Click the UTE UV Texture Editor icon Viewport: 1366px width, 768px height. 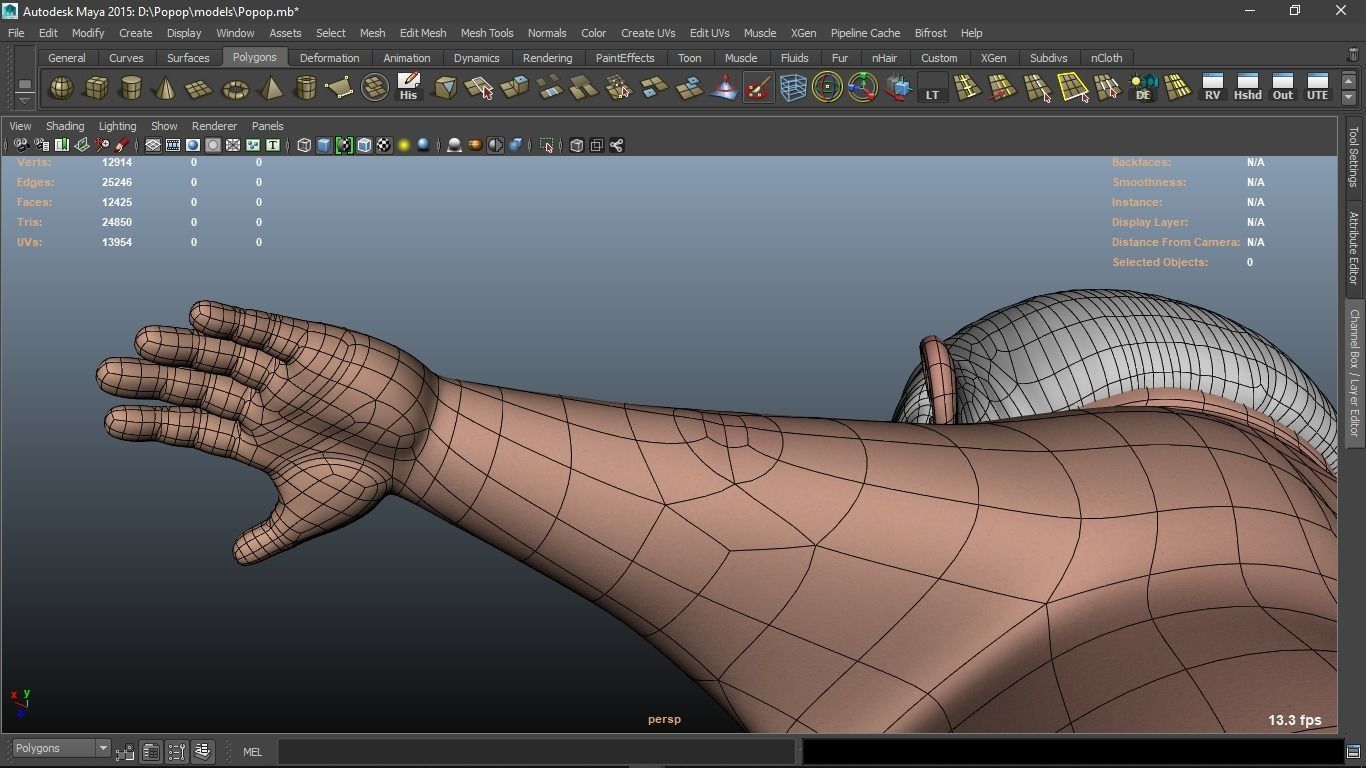pyautogui.click(x=1317, y=88)
